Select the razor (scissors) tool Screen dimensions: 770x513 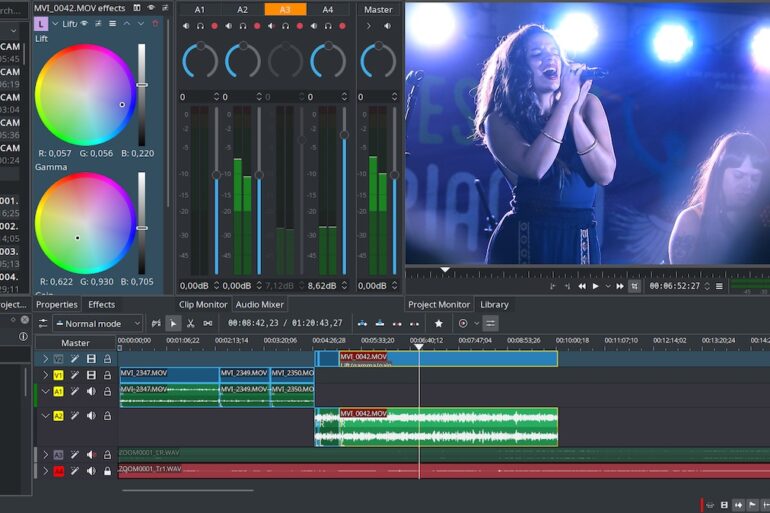[190, 323]
